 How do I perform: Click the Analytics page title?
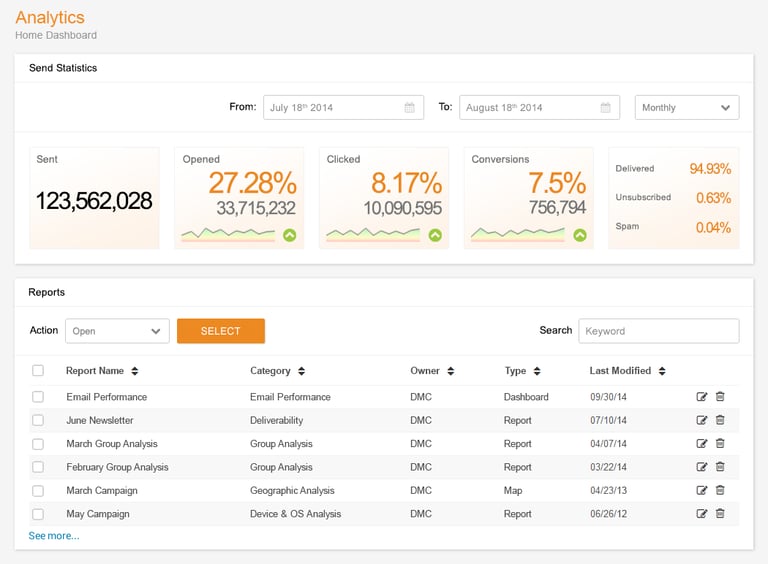[50, 17]
